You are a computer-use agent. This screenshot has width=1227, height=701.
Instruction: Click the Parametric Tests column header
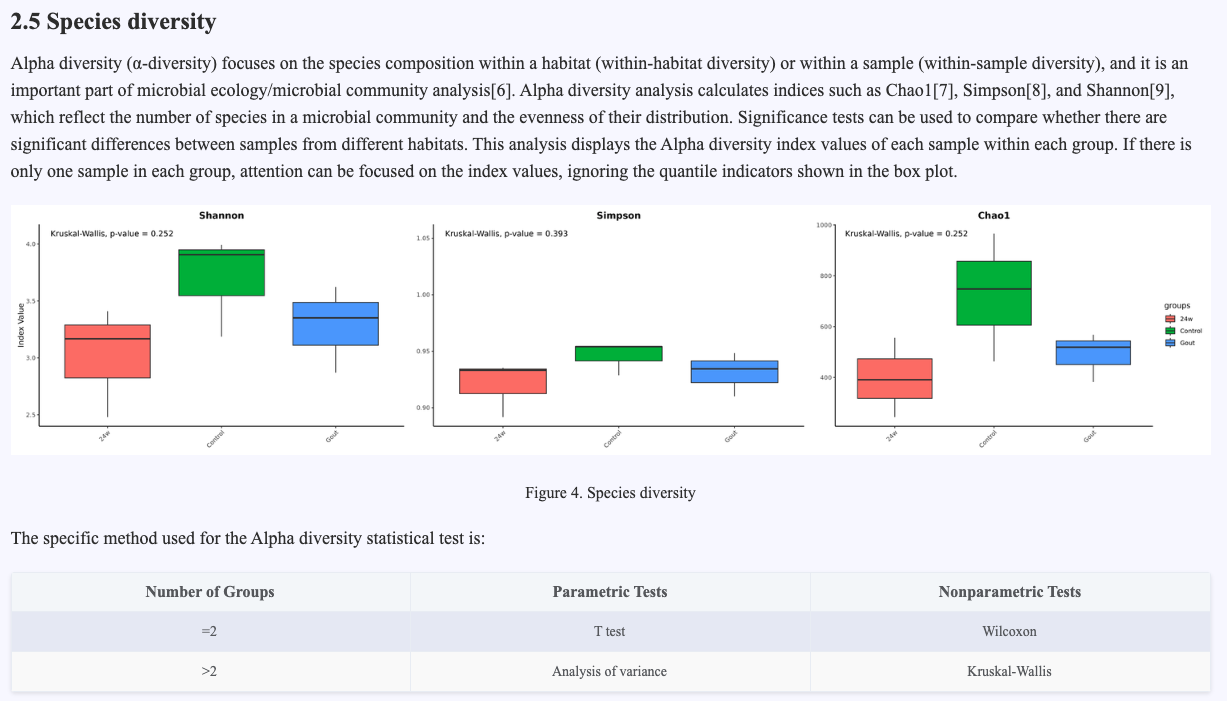(610, 592)
